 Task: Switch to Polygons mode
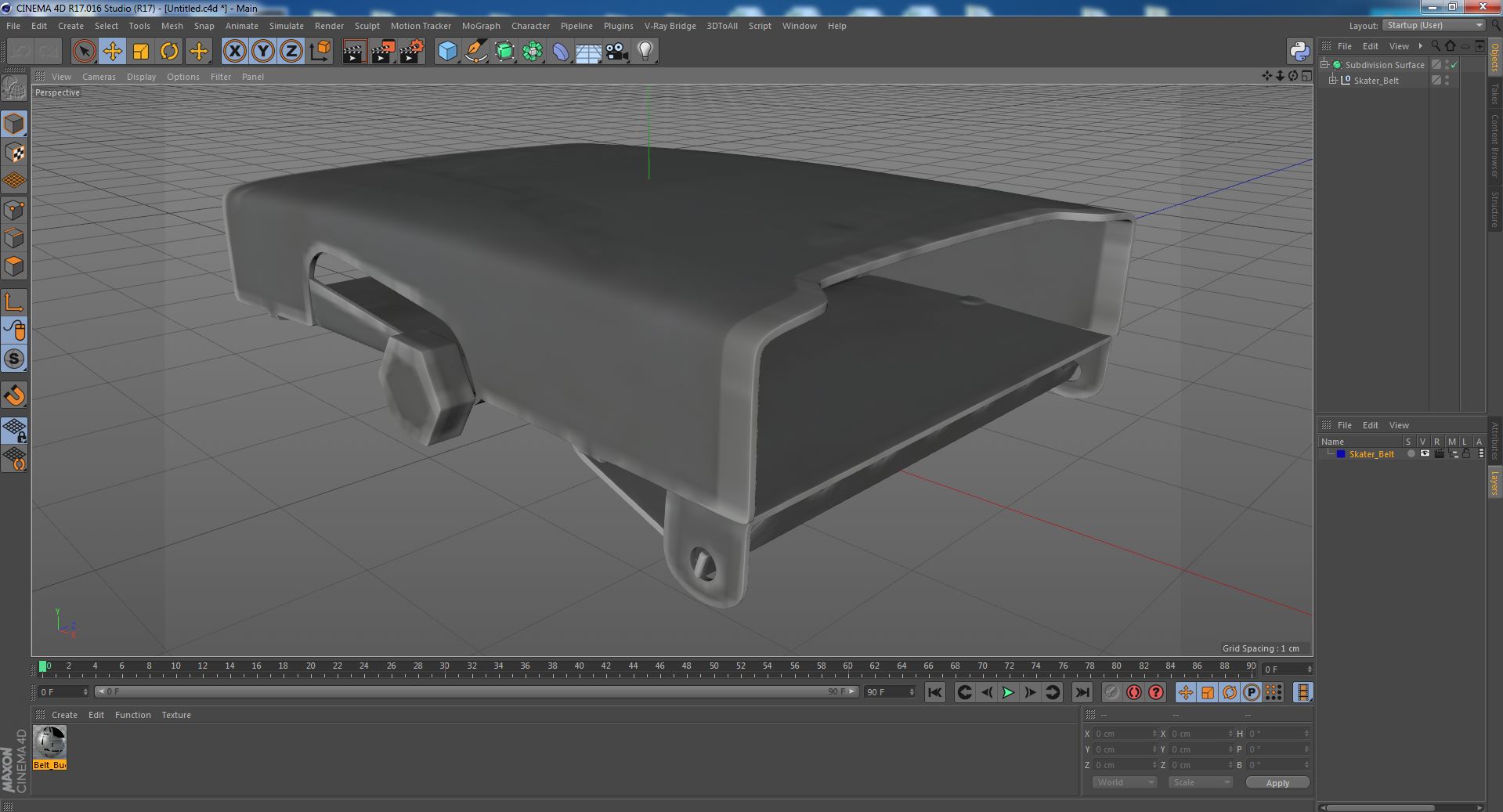[14, 266]
